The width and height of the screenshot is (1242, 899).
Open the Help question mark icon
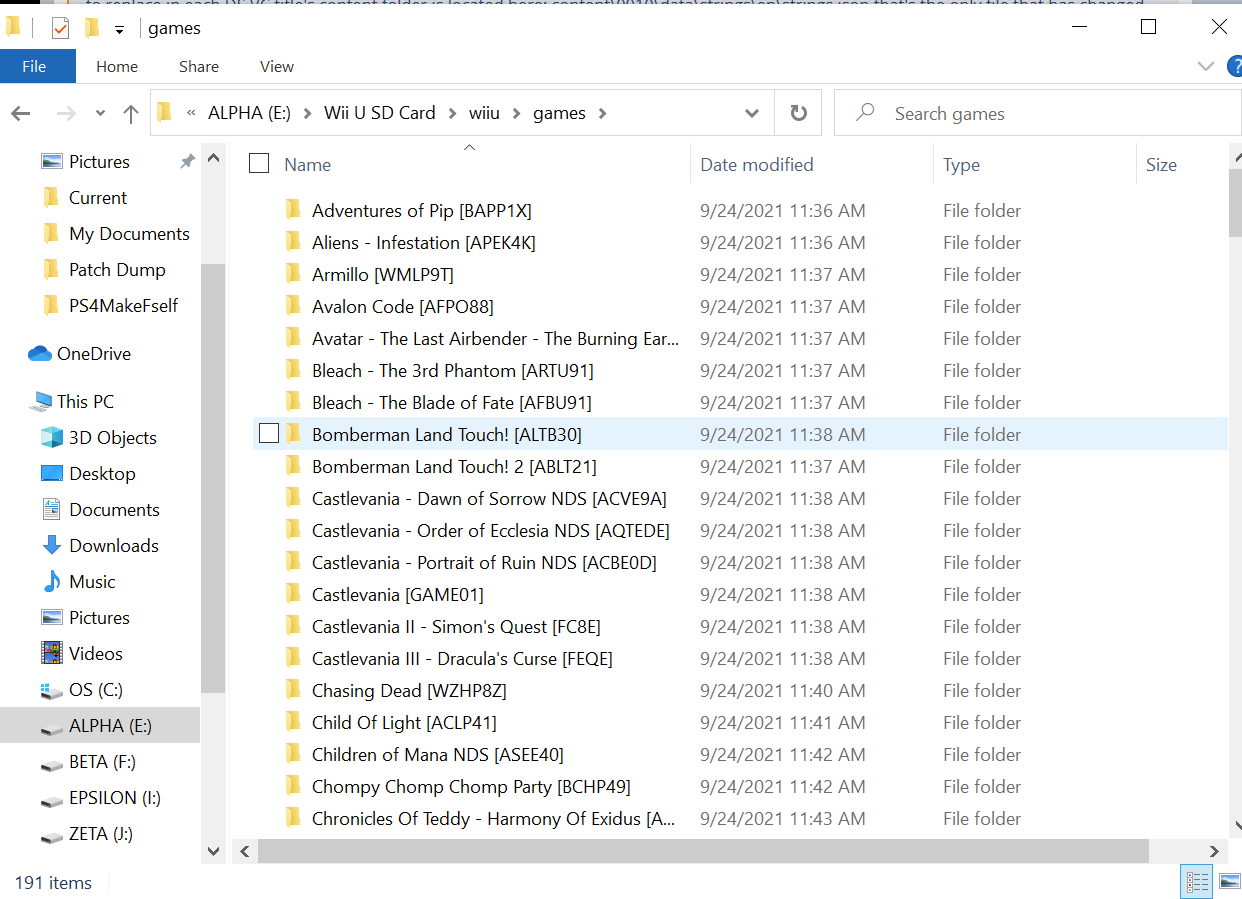click(1234, 66)
